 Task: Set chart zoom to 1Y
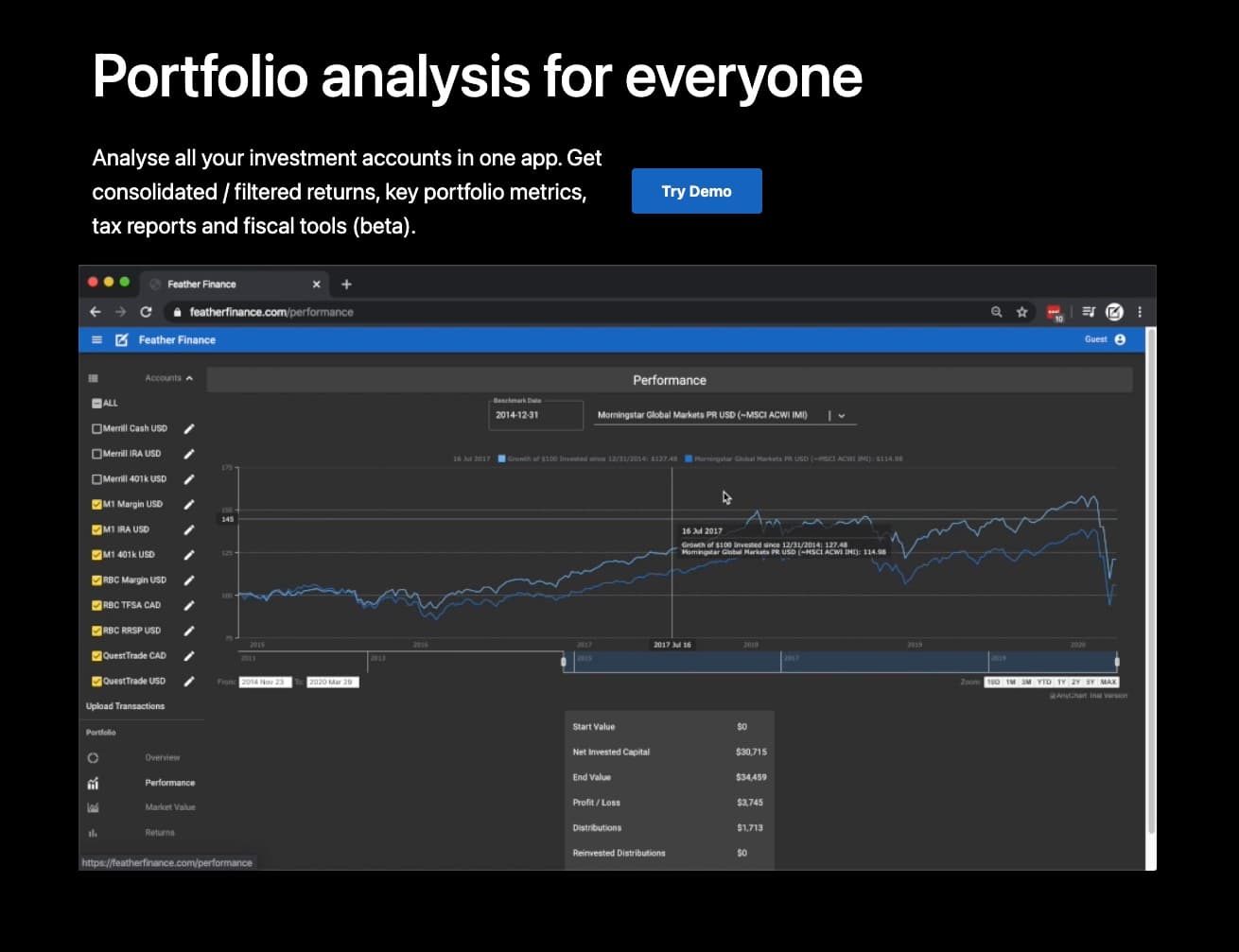tap(1061, 682)
